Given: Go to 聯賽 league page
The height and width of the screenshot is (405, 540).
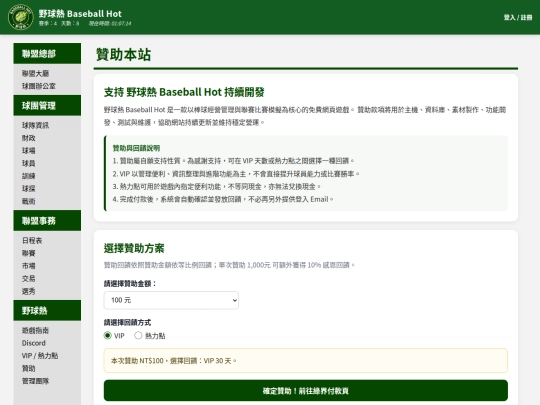Looking at the screenshot, I should point(29,253).
